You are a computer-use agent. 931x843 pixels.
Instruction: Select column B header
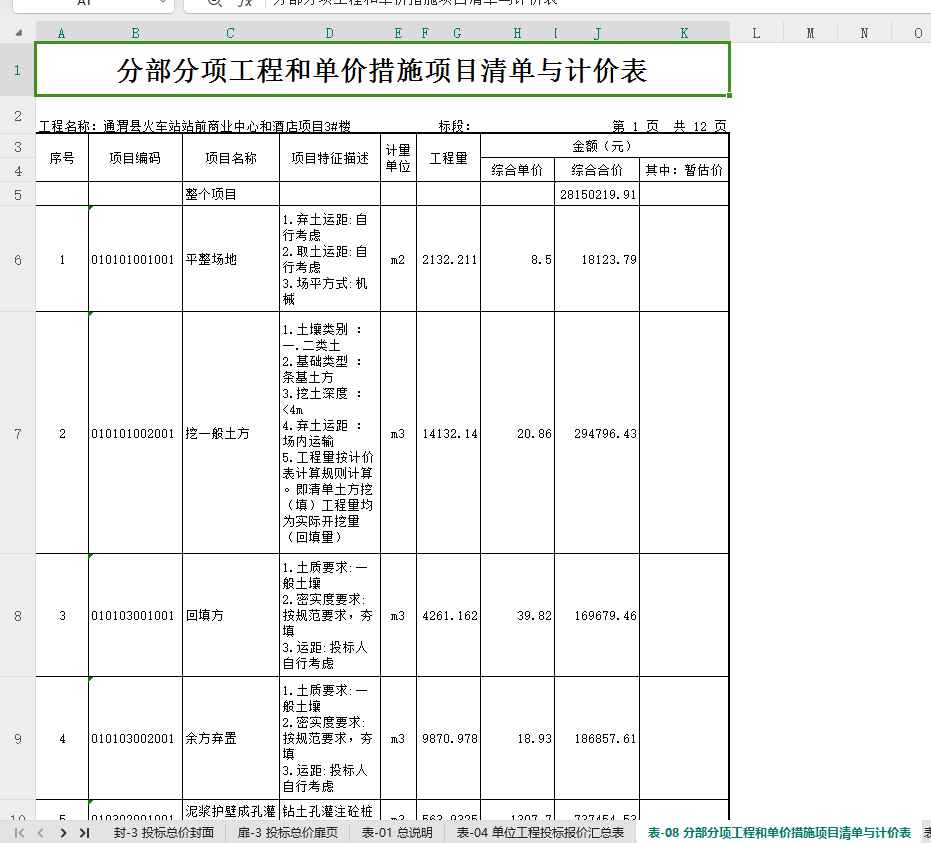point(135,33)
